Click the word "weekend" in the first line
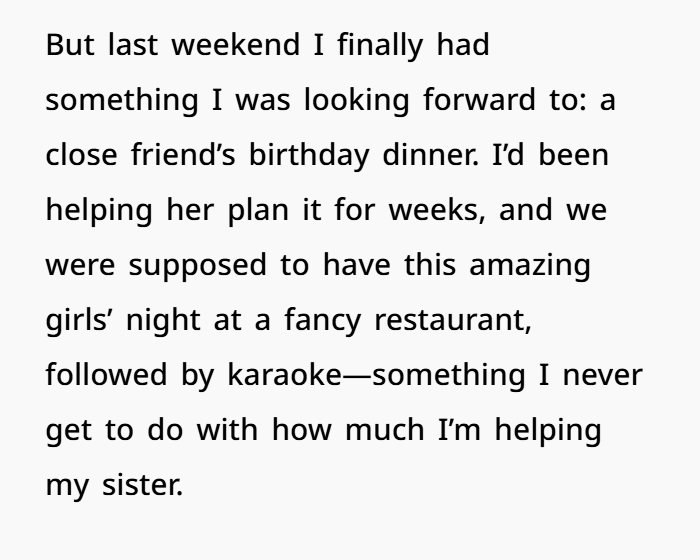This screenshot has height=560, width=700. click(236, 45)
